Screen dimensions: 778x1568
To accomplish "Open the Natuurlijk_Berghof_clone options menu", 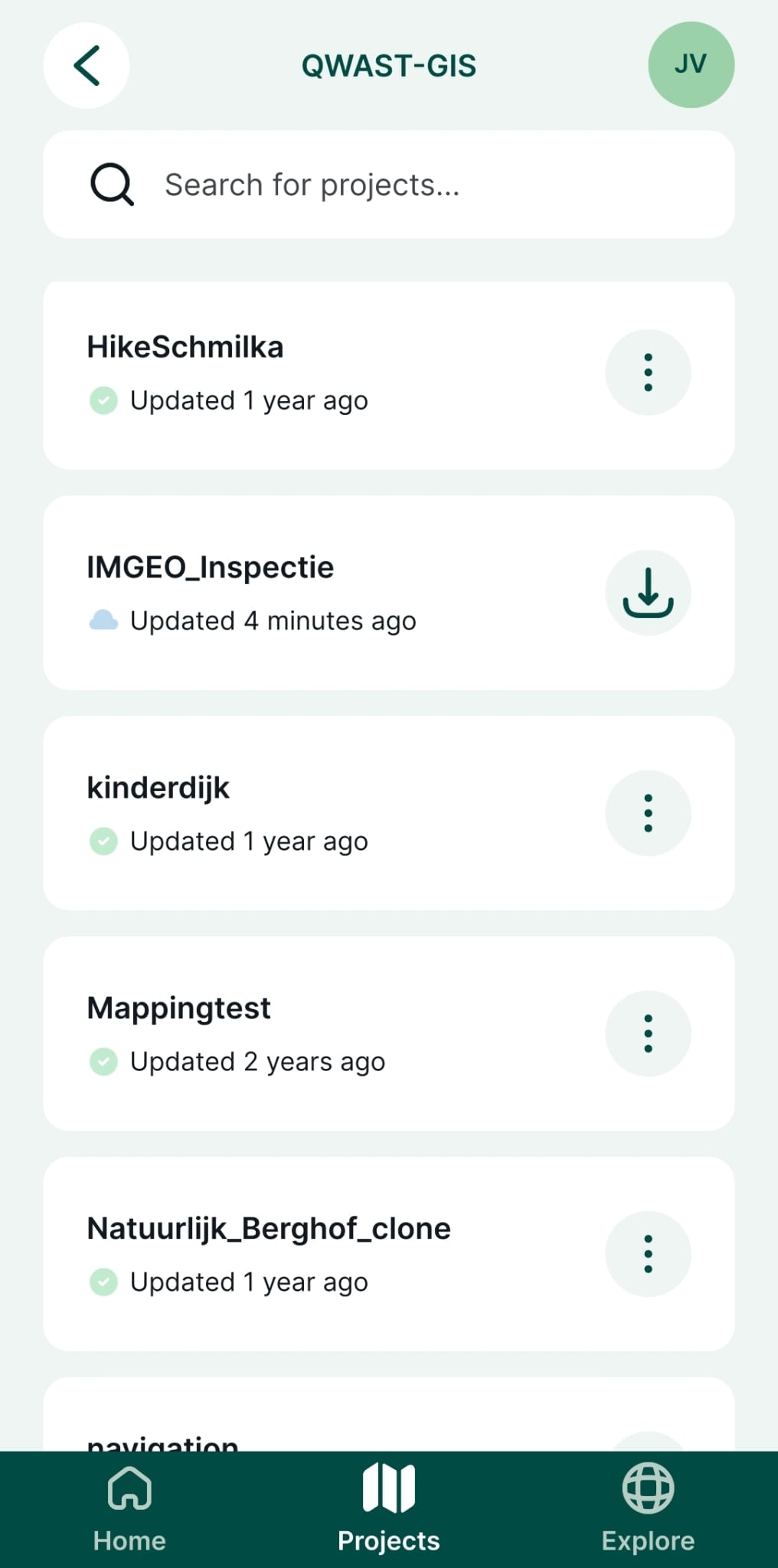I will pyautogui.click(x=648, y=1254).
